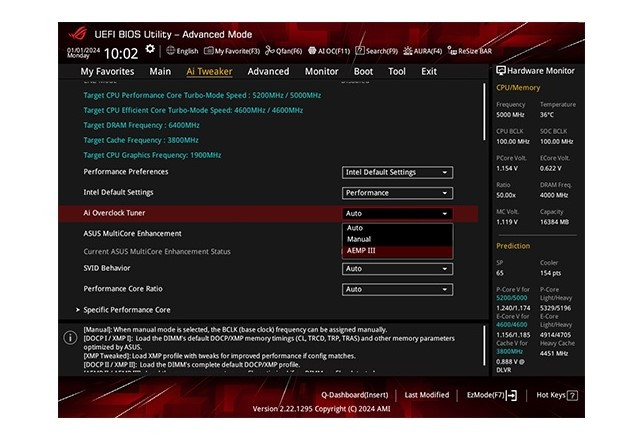The image size is (640, 440).
Task: Click Current ASUS MultiCore Enhancement Status row
Action: click(x=157, y=251)
